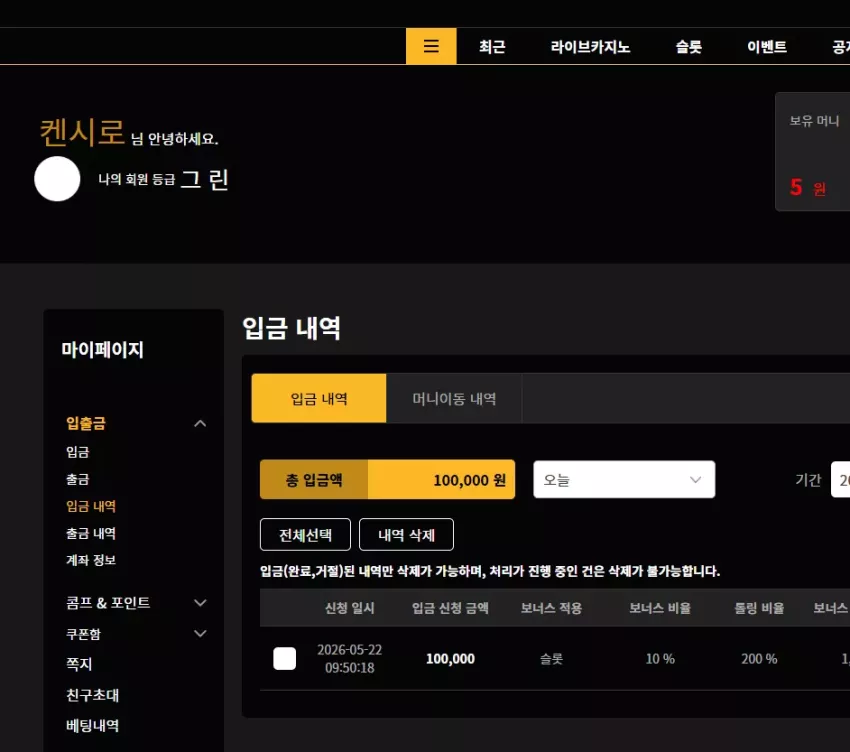Check the 2026-05-22 deposit row checkbox
Viewport: 850px width, 752px height.
[x=285, y=658]
